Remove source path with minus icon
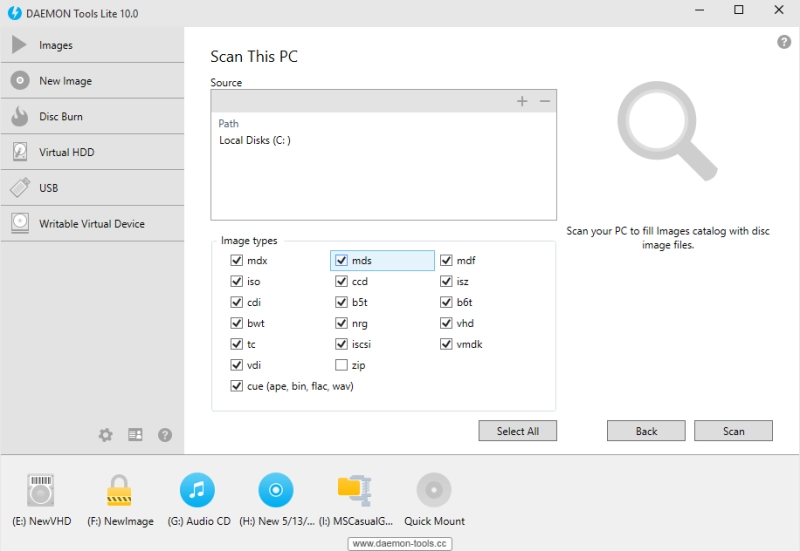800x551 pixels. tap(545, 101)
